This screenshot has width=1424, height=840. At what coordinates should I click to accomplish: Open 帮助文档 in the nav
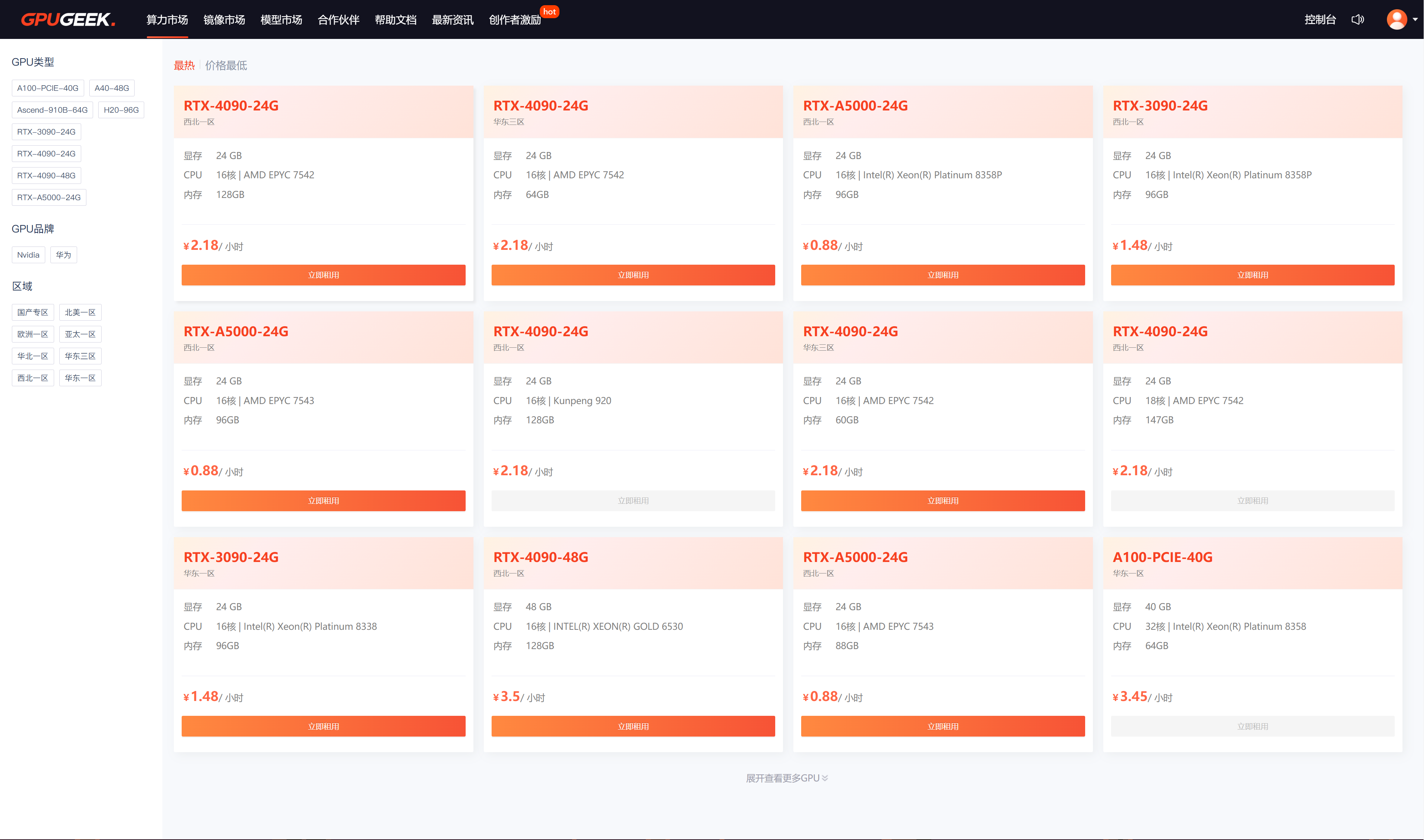pyautogui.click(x=396, y=20)
